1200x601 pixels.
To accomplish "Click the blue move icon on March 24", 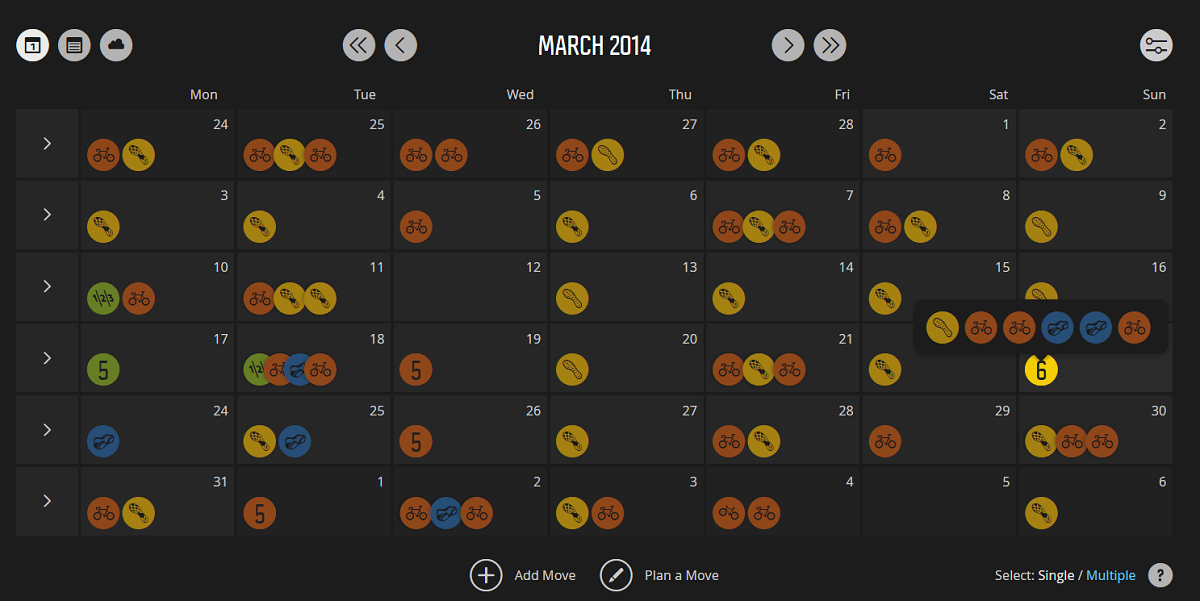I will (x=104, y=441).
